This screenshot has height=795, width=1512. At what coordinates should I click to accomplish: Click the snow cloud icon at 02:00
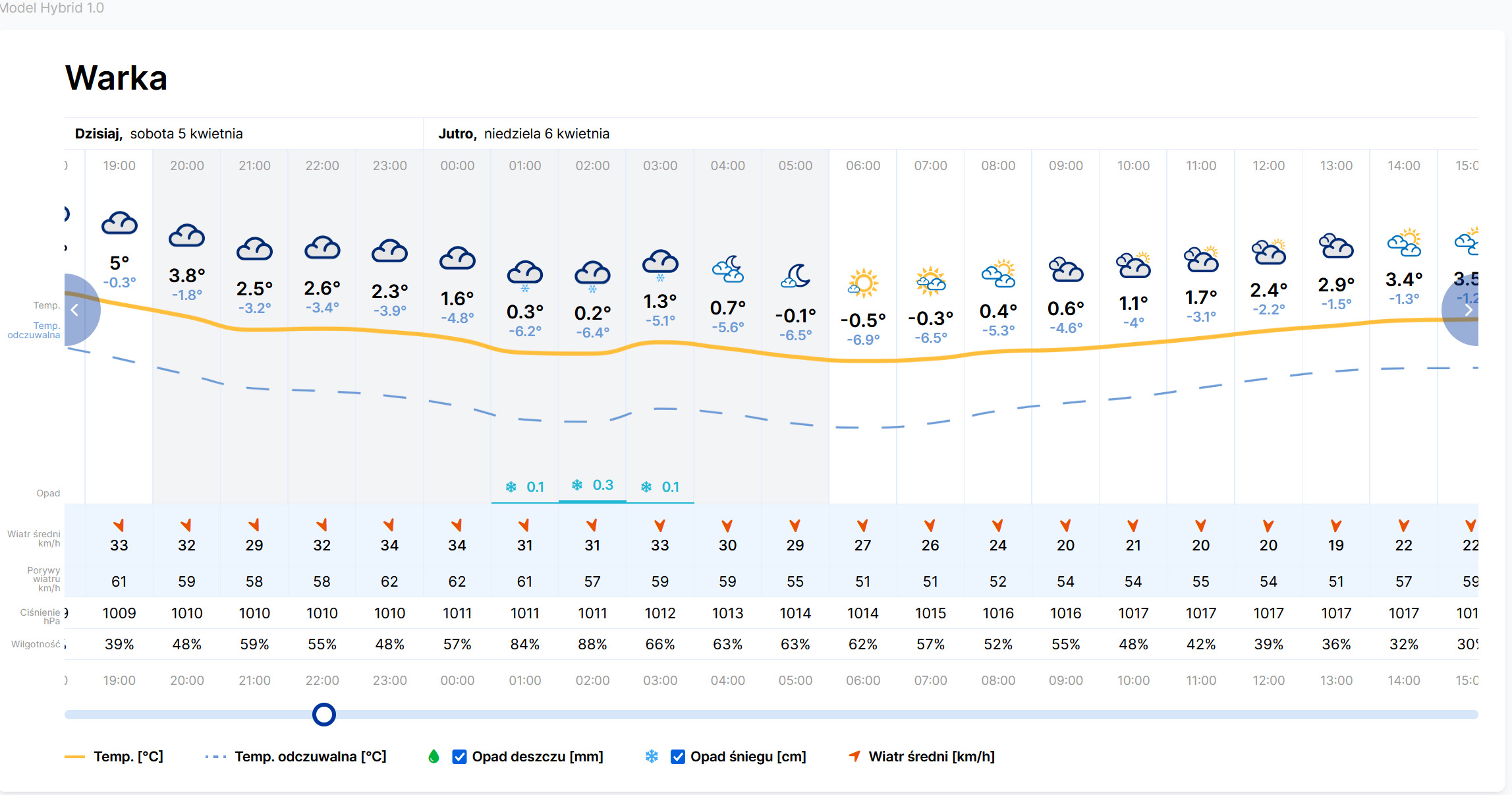pos(592,275)
